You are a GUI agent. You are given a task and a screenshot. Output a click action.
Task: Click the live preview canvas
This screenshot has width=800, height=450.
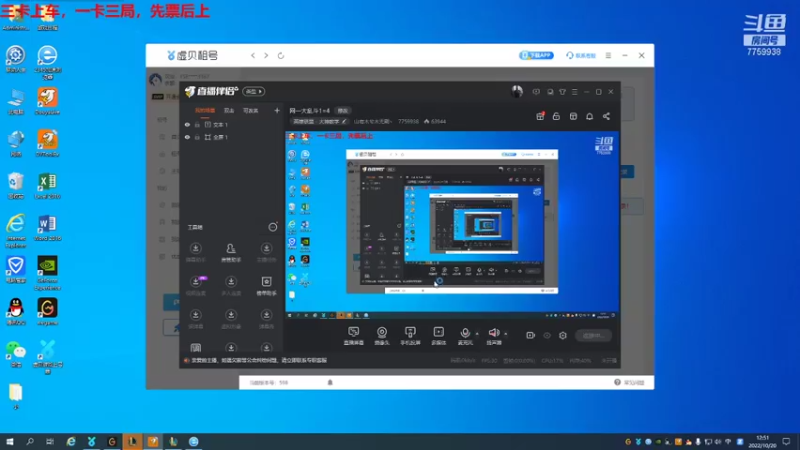click(452, 225)
